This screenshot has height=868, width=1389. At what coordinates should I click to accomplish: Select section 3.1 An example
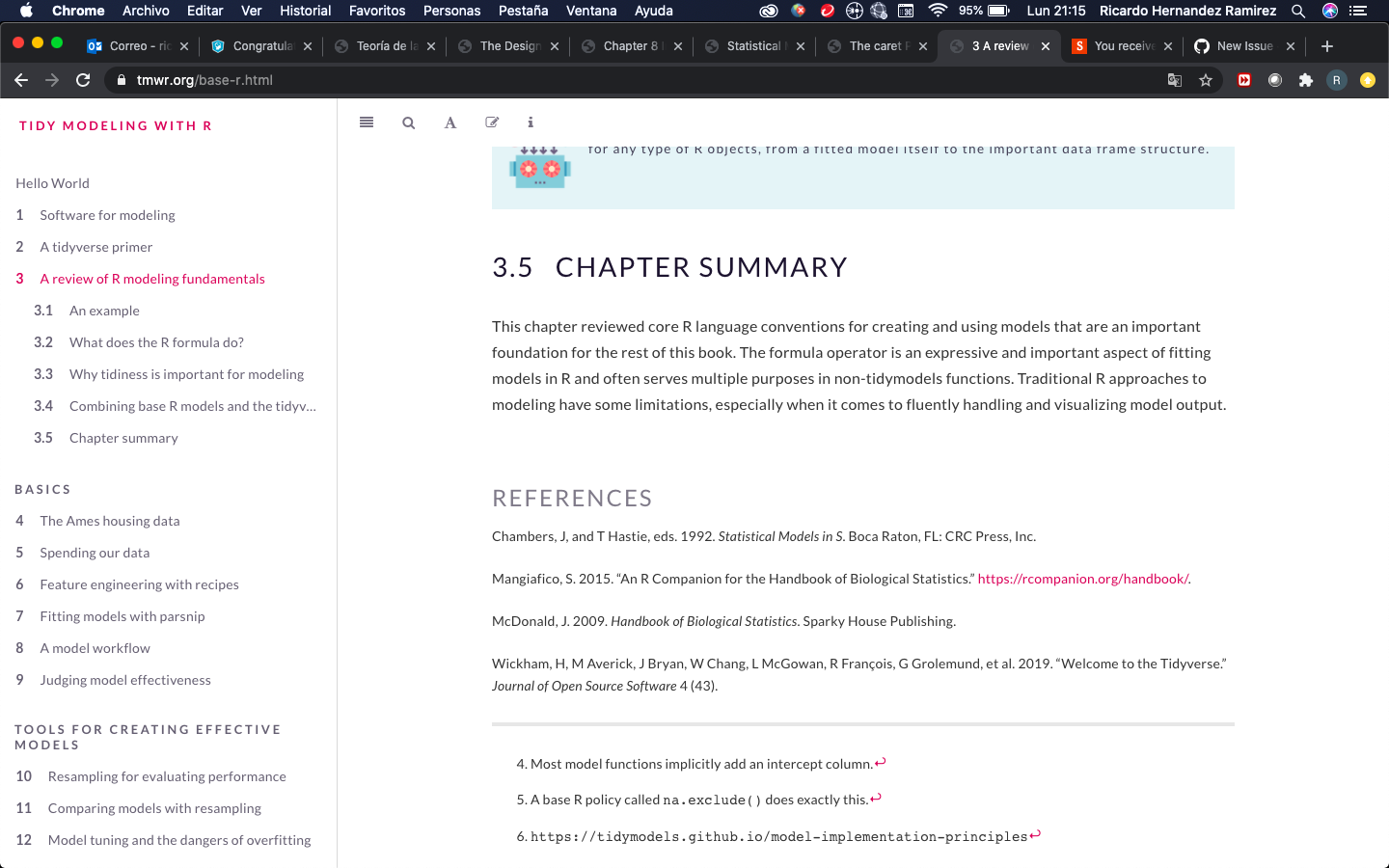104,310
